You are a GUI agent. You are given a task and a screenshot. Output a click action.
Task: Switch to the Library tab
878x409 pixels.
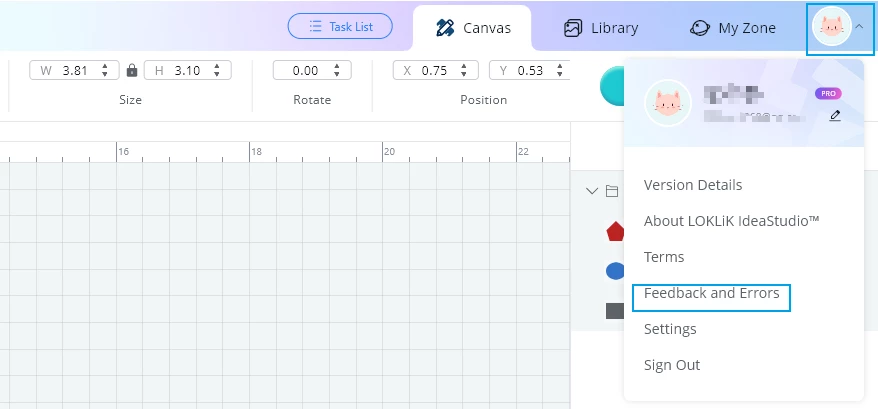[x=601, y=28]
